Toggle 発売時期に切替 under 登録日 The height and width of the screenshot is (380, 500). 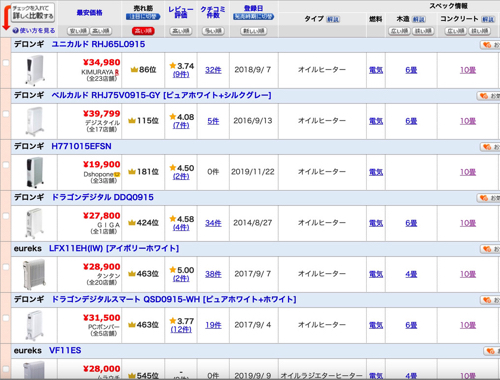pos(254,17)
